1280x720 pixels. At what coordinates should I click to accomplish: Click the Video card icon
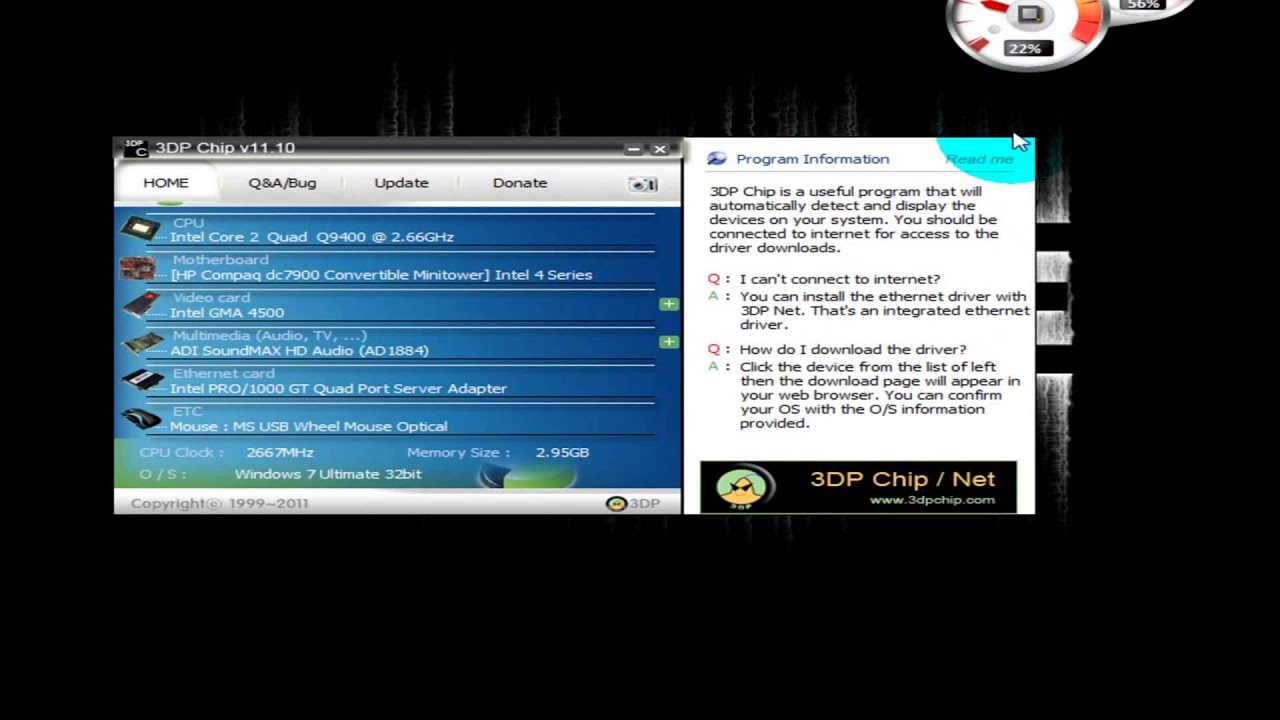pyautogui.click(x=140, y=305)
